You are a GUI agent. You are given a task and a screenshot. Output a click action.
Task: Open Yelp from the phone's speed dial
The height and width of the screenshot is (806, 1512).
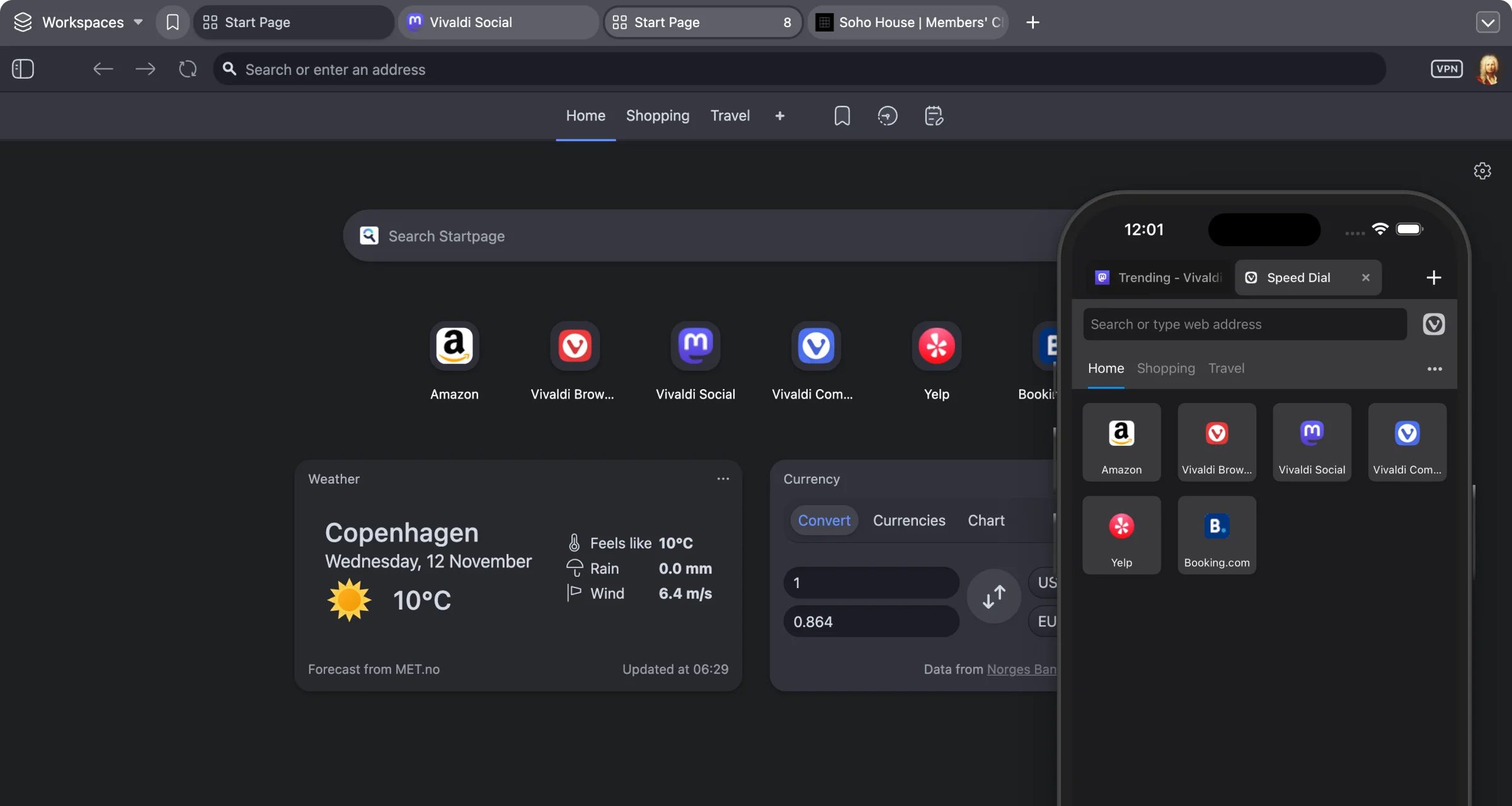(x=1121, y=535)
